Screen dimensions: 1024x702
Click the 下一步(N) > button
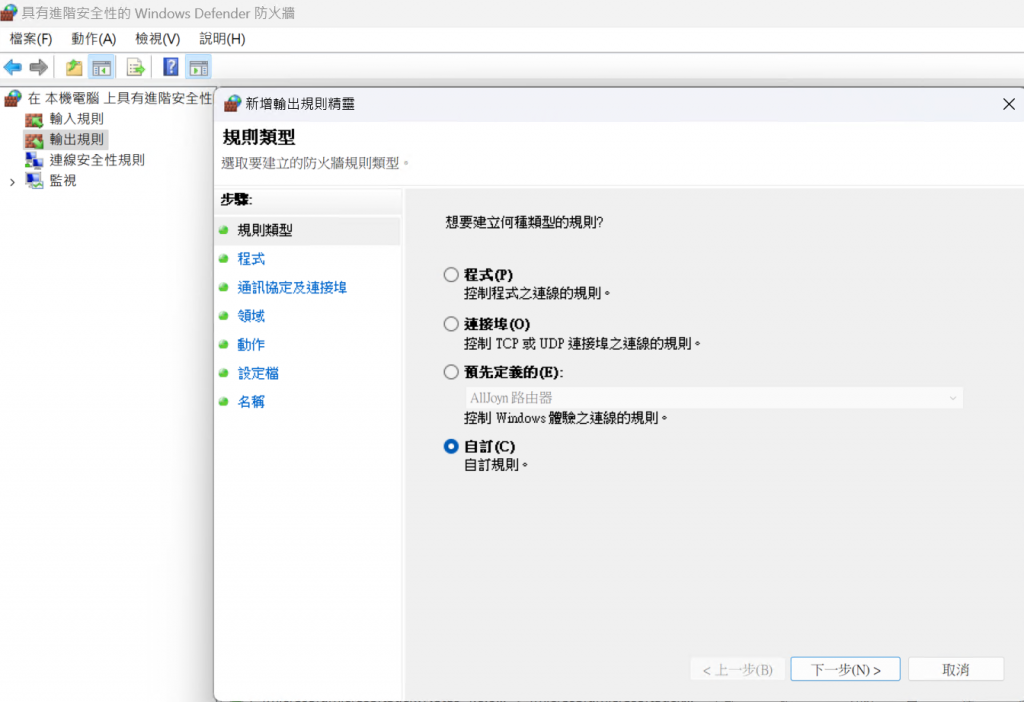pyautogui.click(x=846, y=669)
